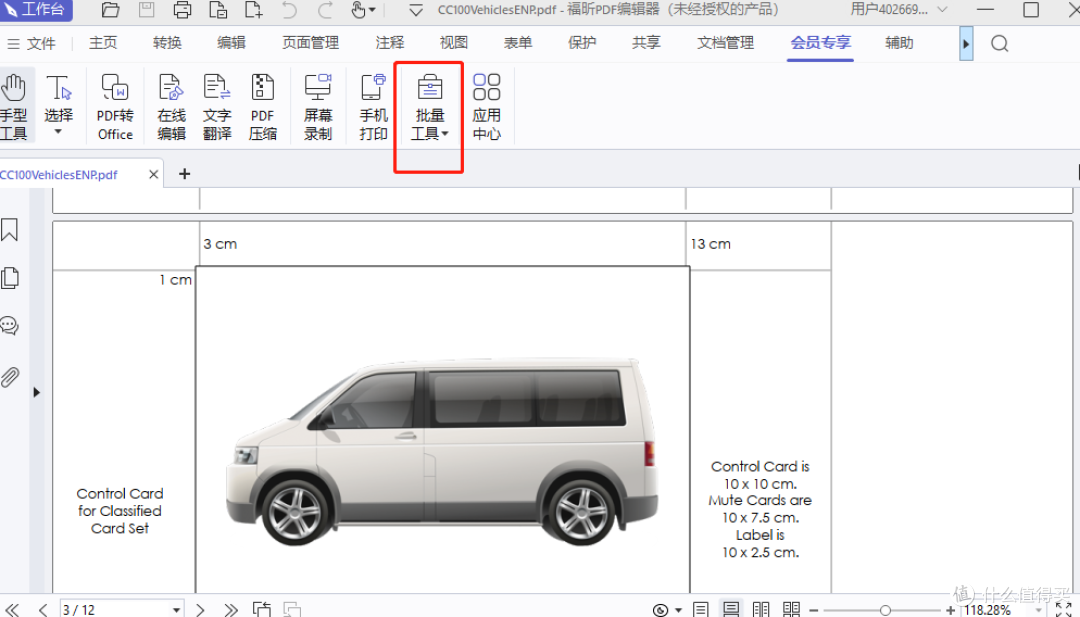Go to the previous page
1080x617 pixels.
[x=43, y=609]
